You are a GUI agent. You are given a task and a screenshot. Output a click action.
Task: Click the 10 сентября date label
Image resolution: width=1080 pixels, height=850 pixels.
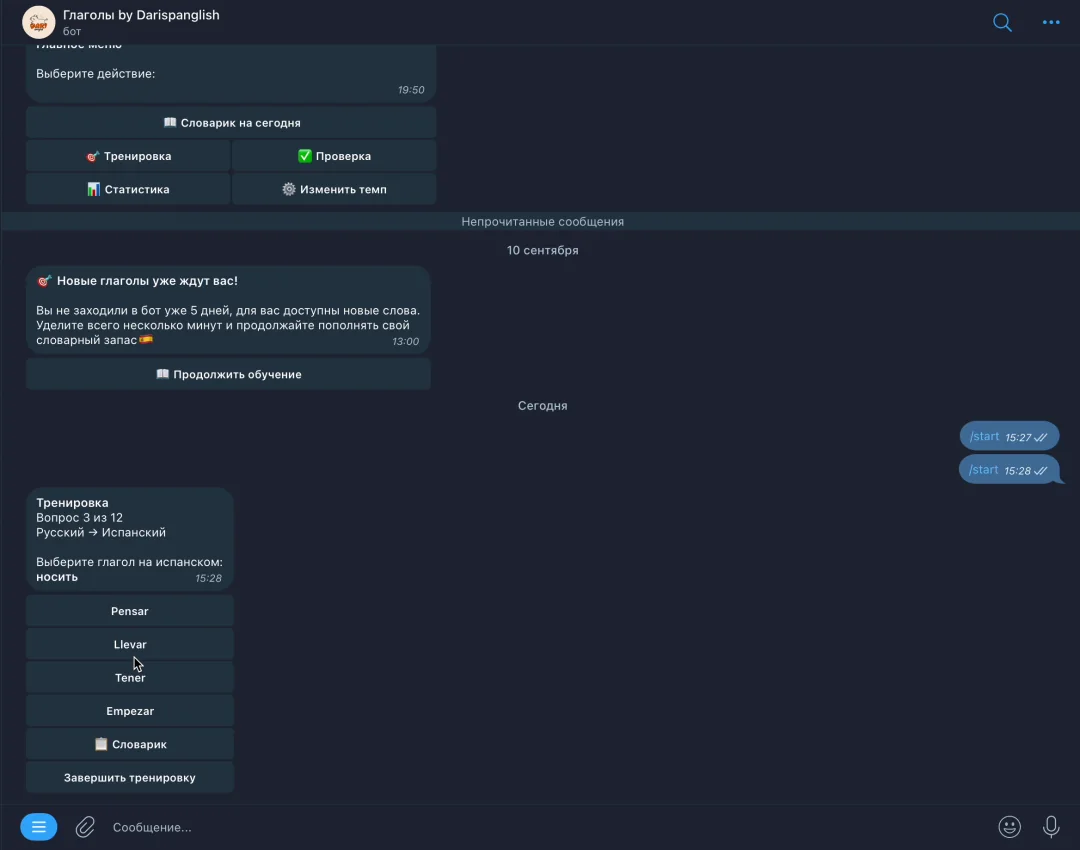pyautogui.click(x=543, y=250)
